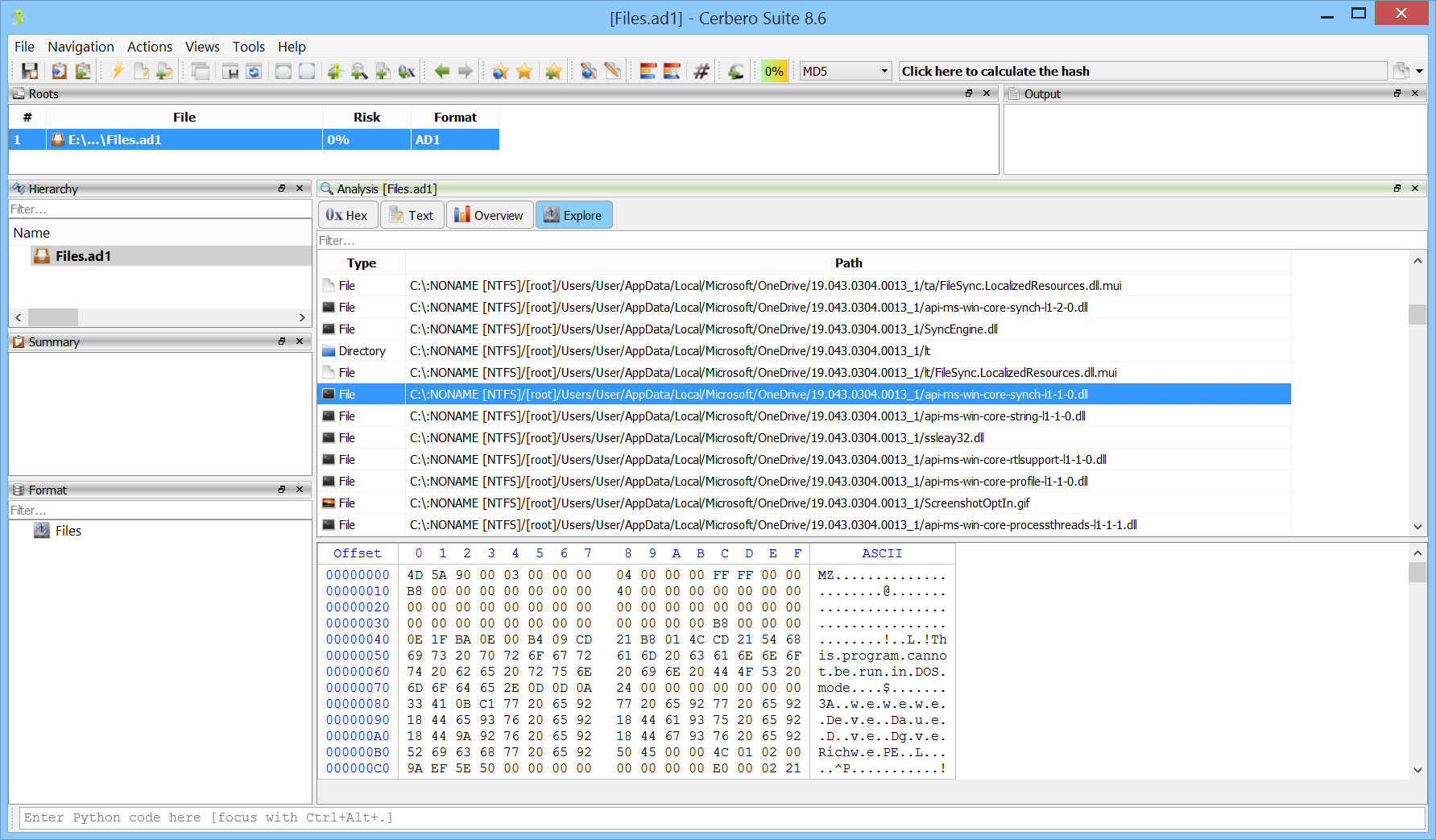This screenshot has height=840, width=1436.
Task: Select the Explore view button
Action: point(573,216)
